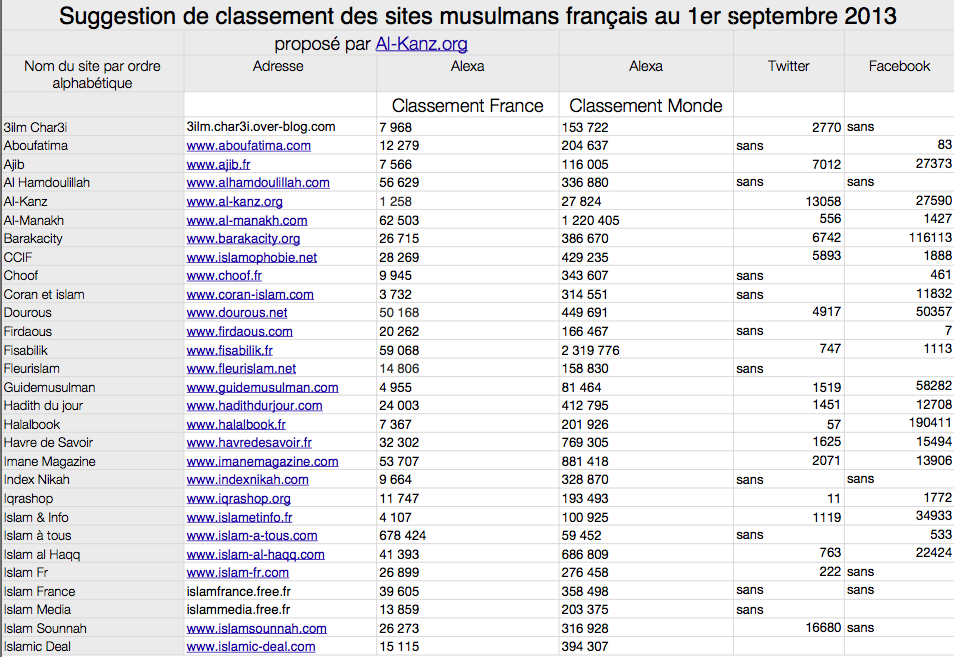This screenshot has height=657, width=954.
Task: Click the spreadsheet title heading
Action: (x=478, y=16)
